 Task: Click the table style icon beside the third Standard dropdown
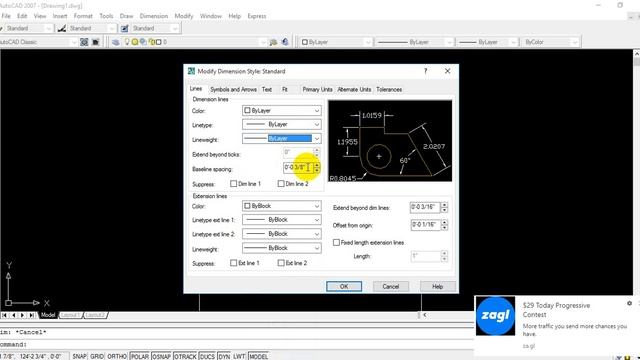124,28
